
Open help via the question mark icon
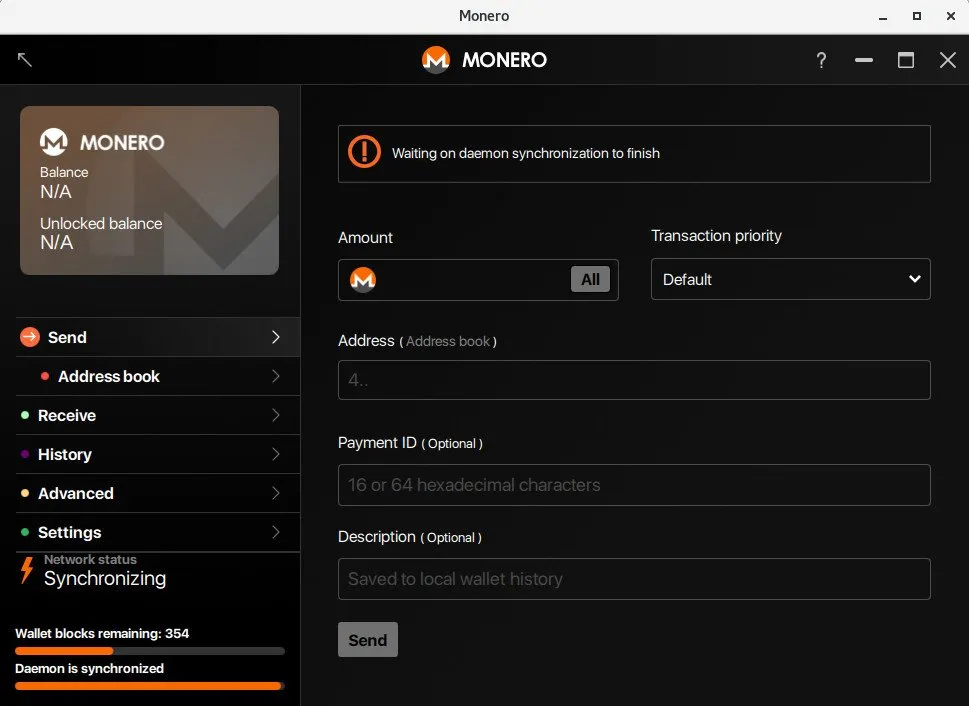pyautogui.click(x=821, y=60)
